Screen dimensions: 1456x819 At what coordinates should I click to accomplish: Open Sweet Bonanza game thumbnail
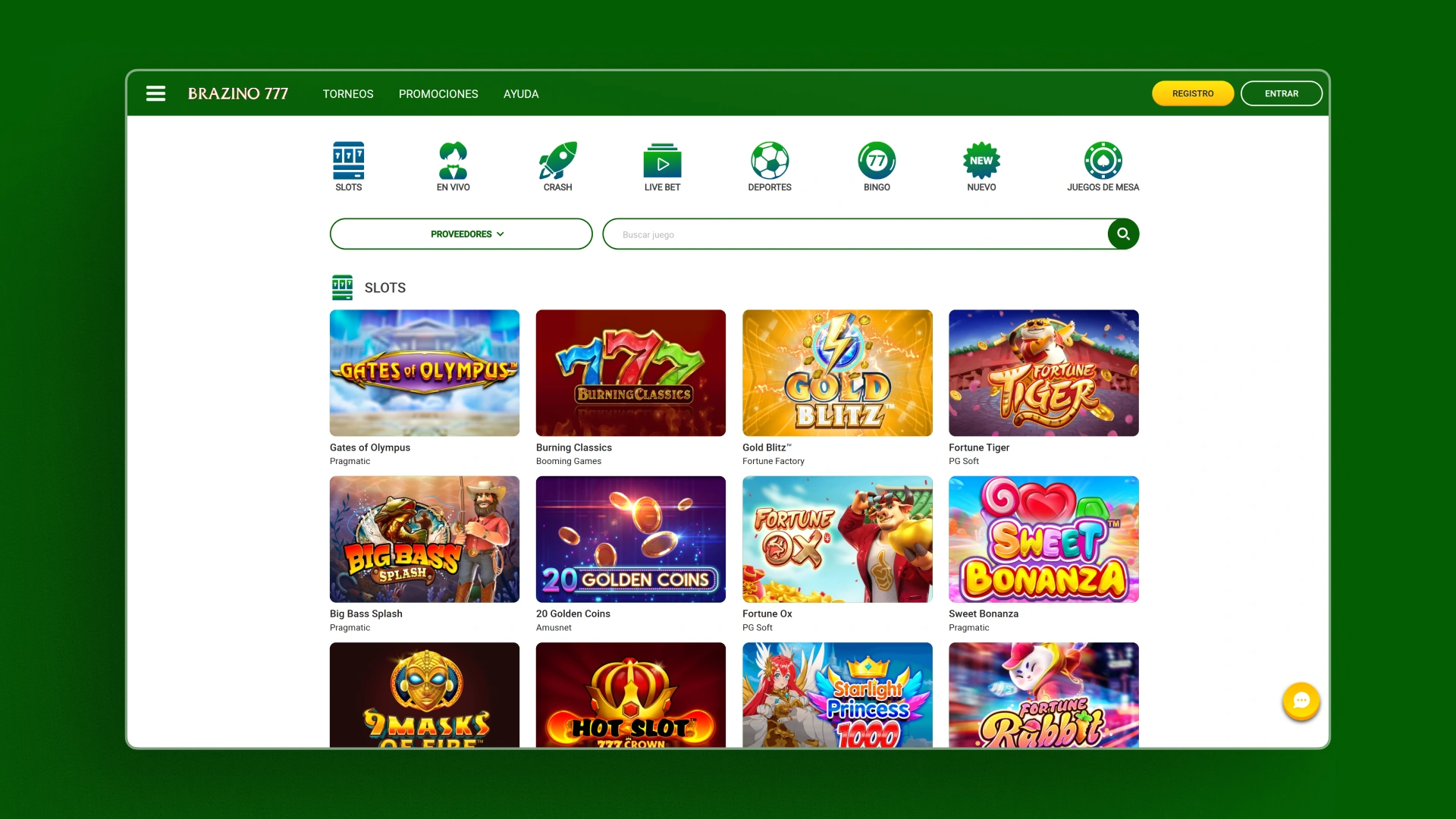(x=1043, y=539)
